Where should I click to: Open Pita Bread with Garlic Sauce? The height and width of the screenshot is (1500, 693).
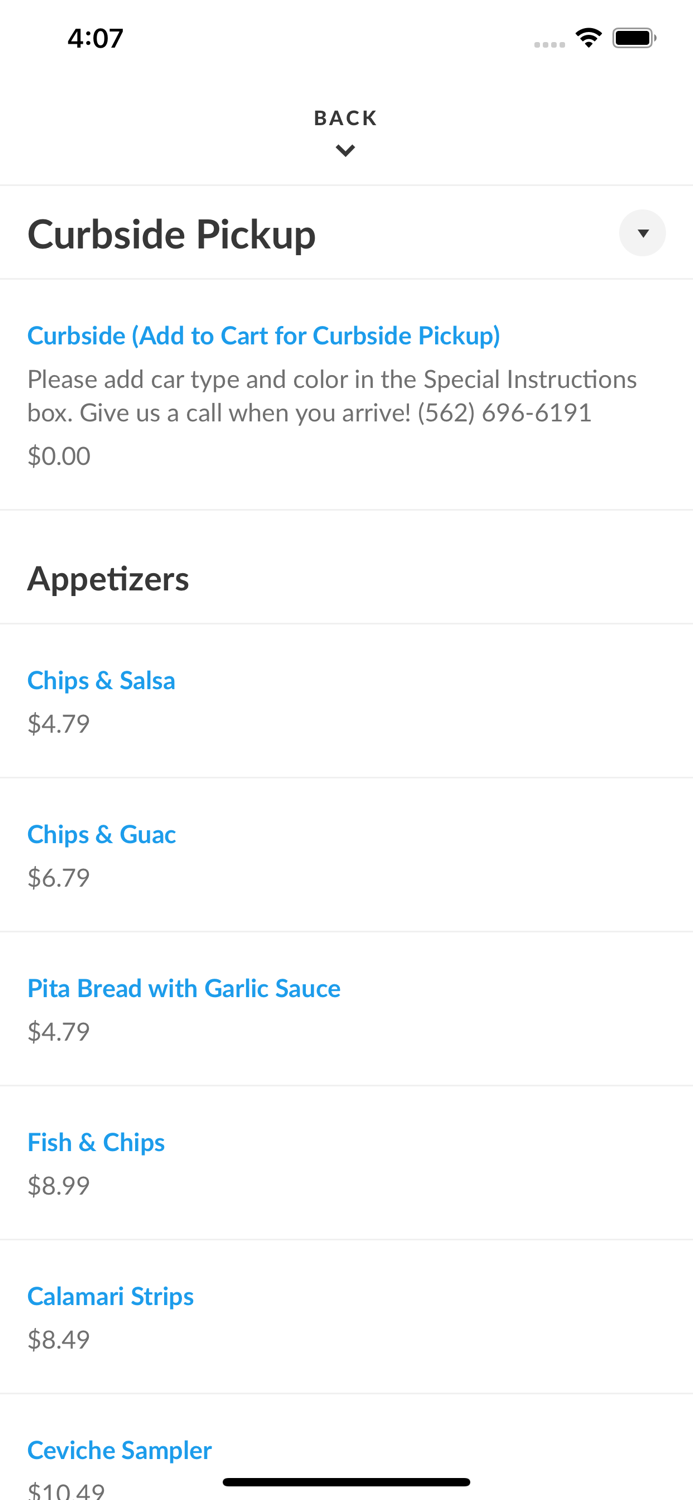184,988
